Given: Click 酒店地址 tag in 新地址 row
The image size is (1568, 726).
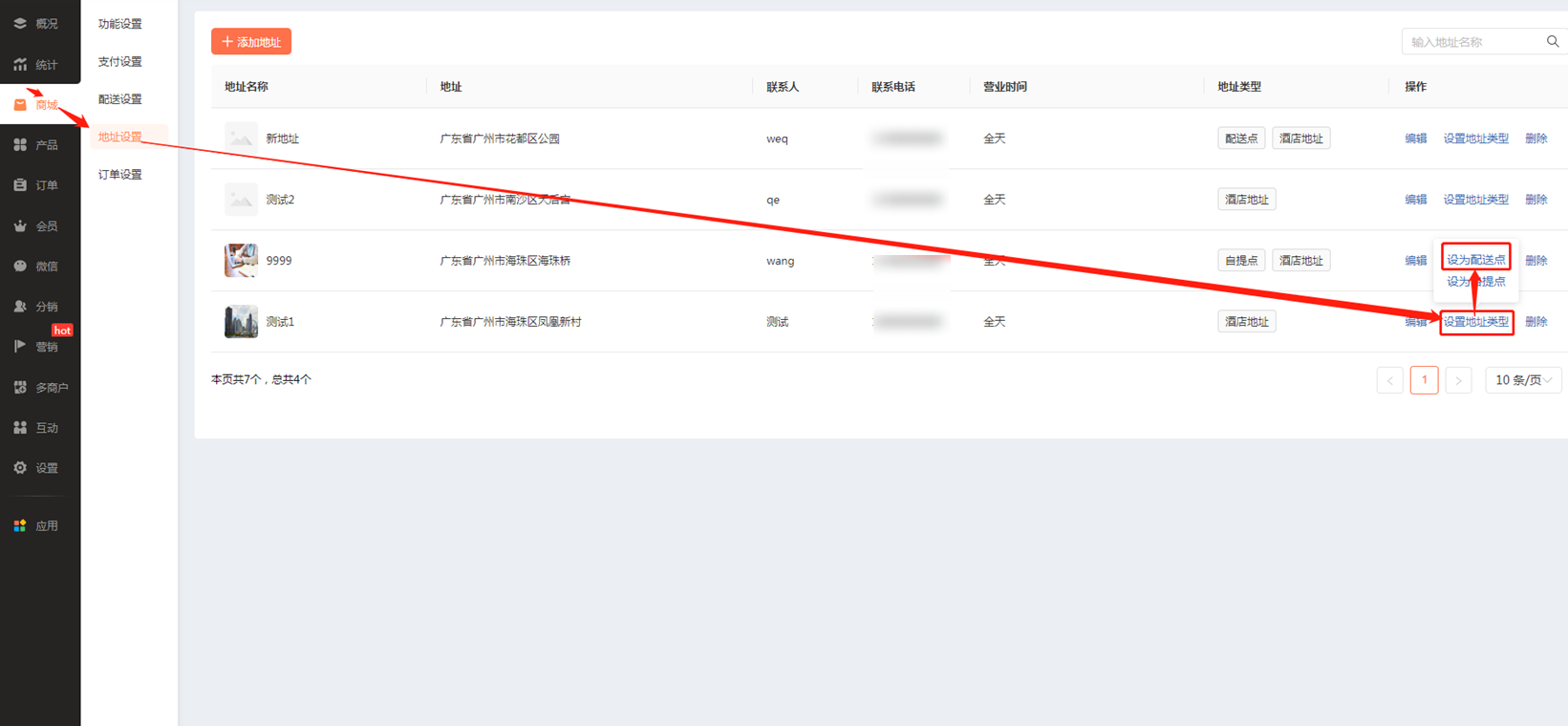Looking at the screenshot, I should [x=1301, y=139].
